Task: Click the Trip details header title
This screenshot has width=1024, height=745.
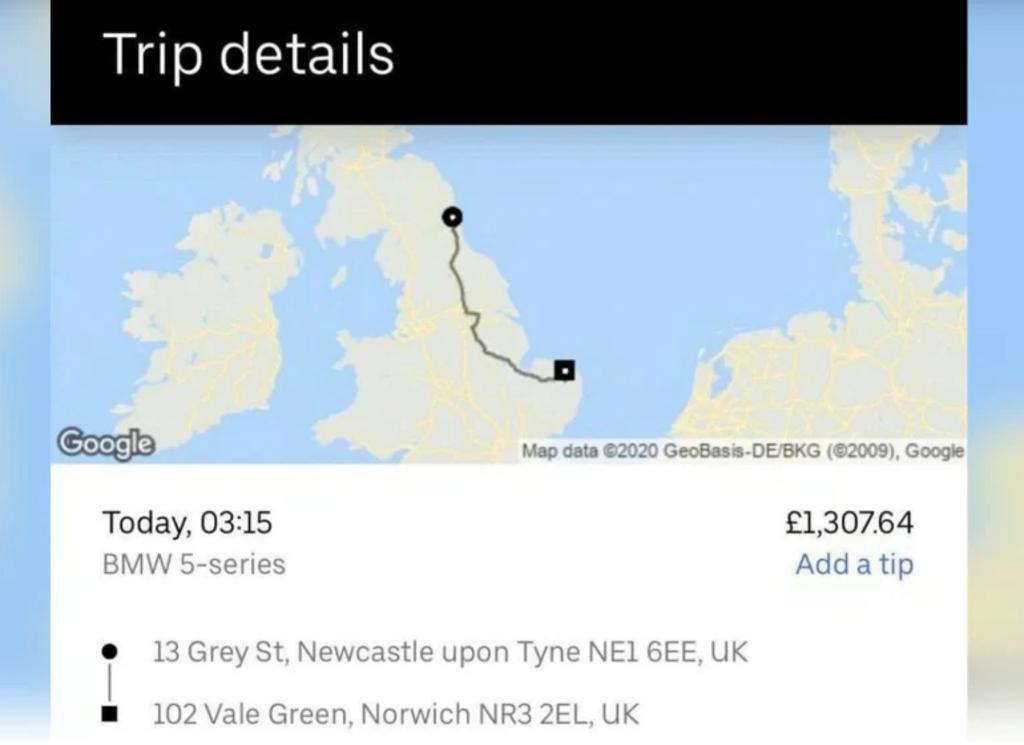Action: 249,55
